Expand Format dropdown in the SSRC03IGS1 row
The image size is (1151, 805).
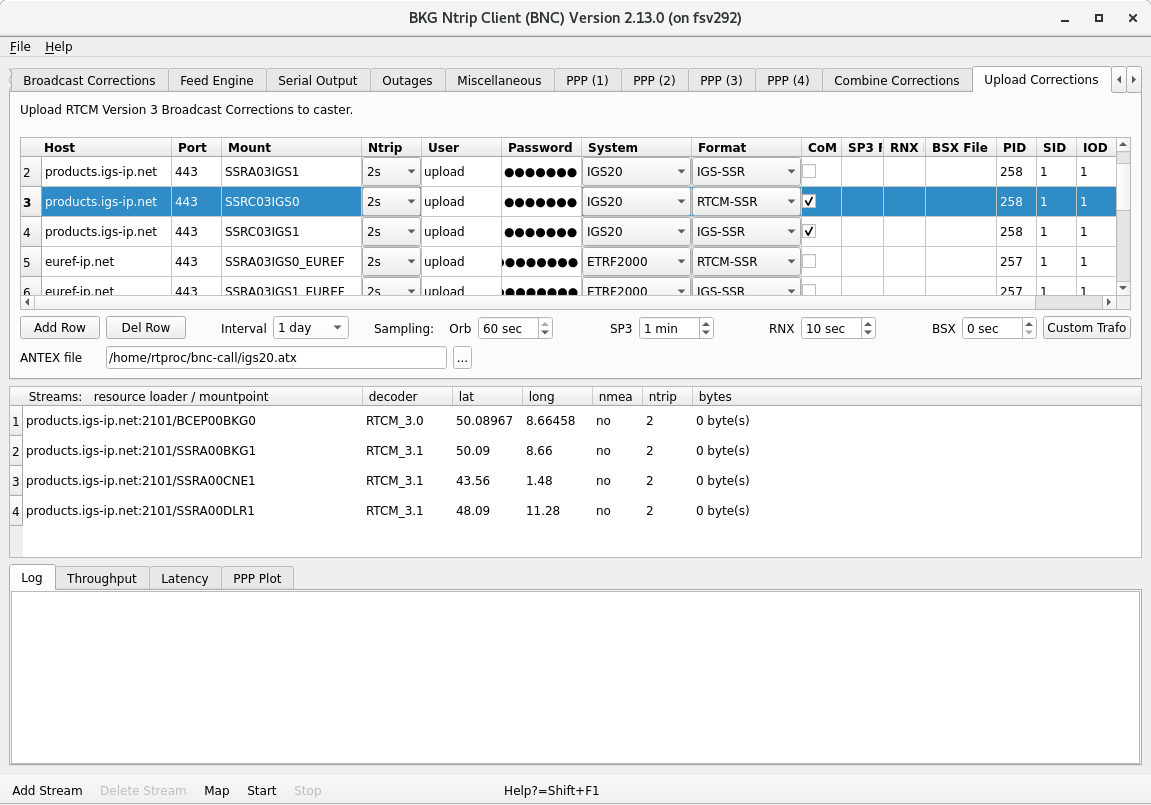tap(746, 232)
